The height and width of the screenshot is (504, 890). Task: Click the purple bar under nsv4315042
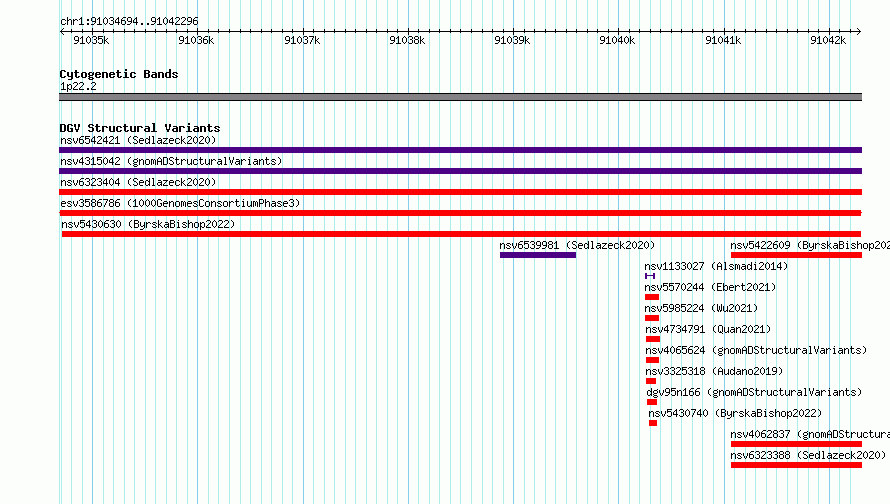tap(460, 171)
